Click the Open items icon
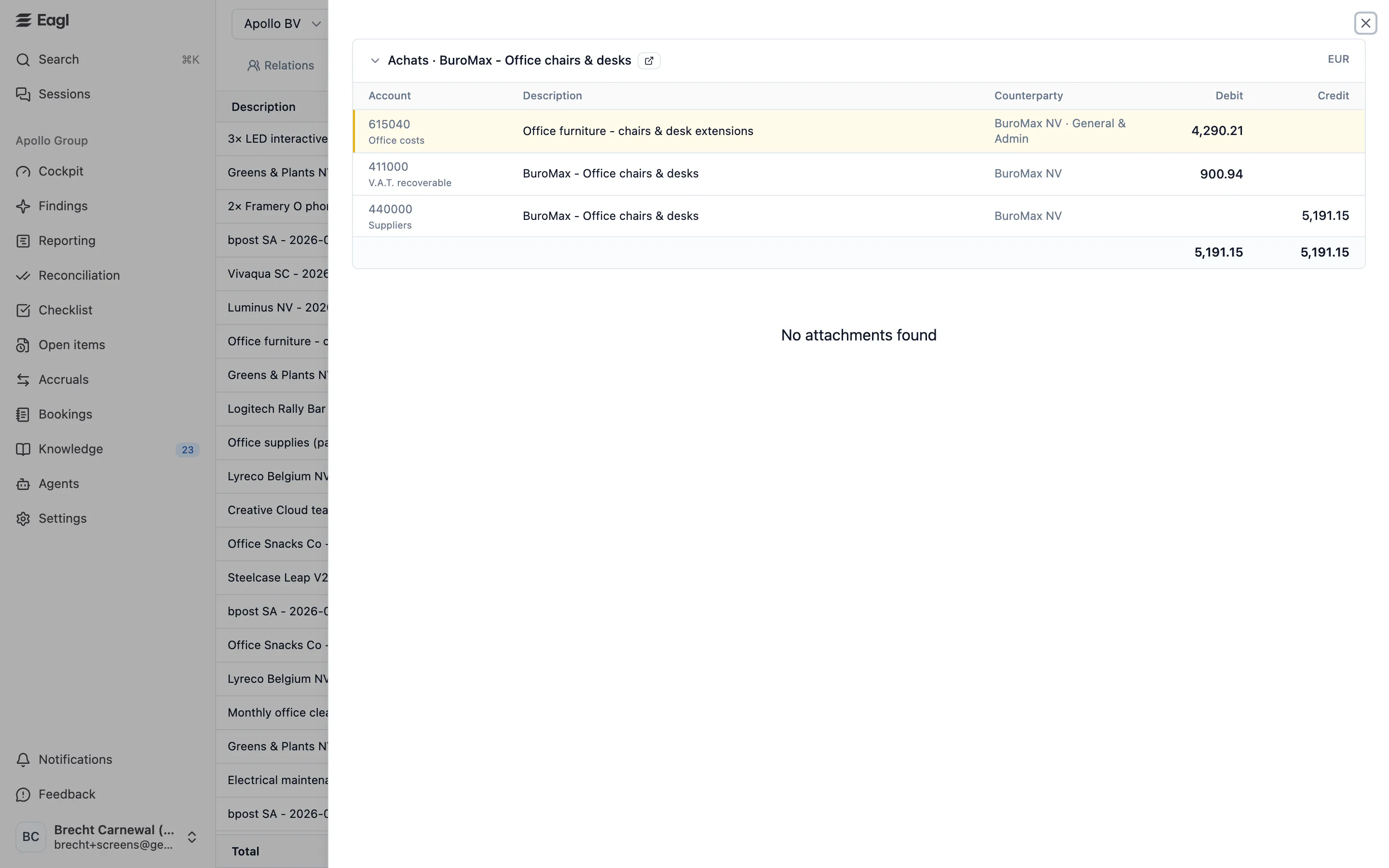The image size is (1389, 868). coord(23,345)
